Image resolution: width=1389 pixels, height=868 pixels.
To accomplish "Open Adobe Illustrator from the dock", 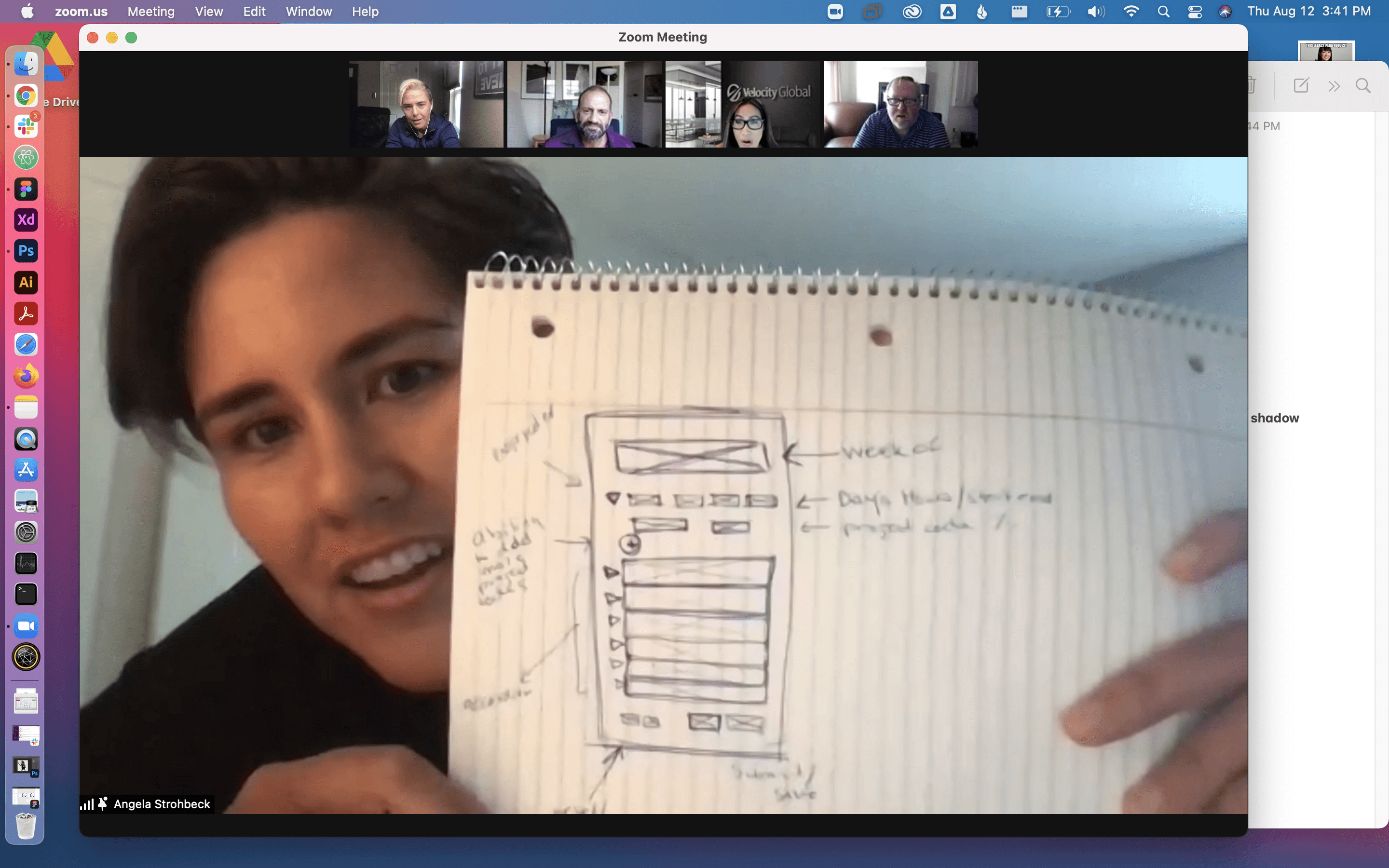I will pos(26,282).
